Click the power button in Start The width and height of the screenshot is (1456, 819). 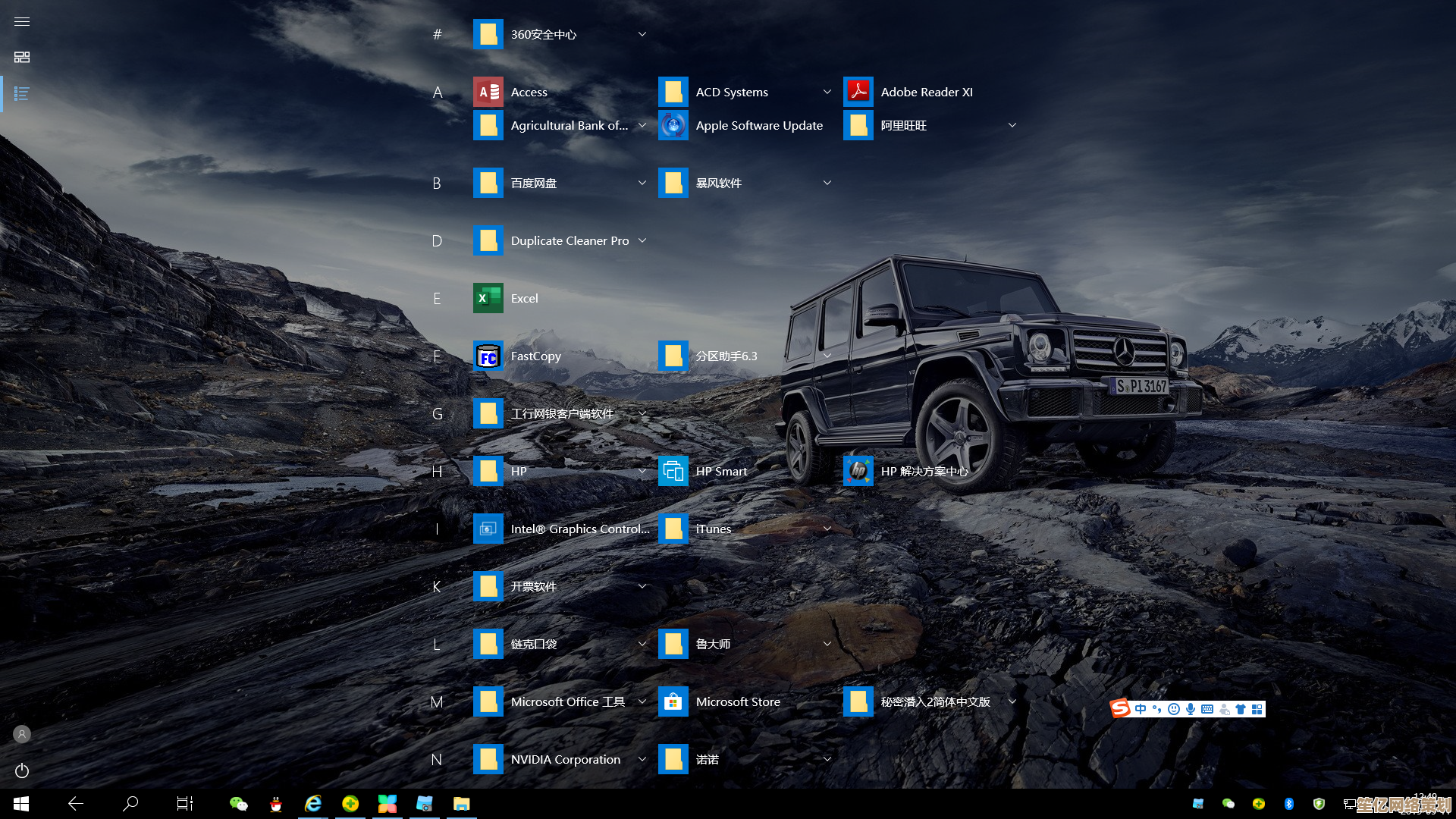pos(22,770)
